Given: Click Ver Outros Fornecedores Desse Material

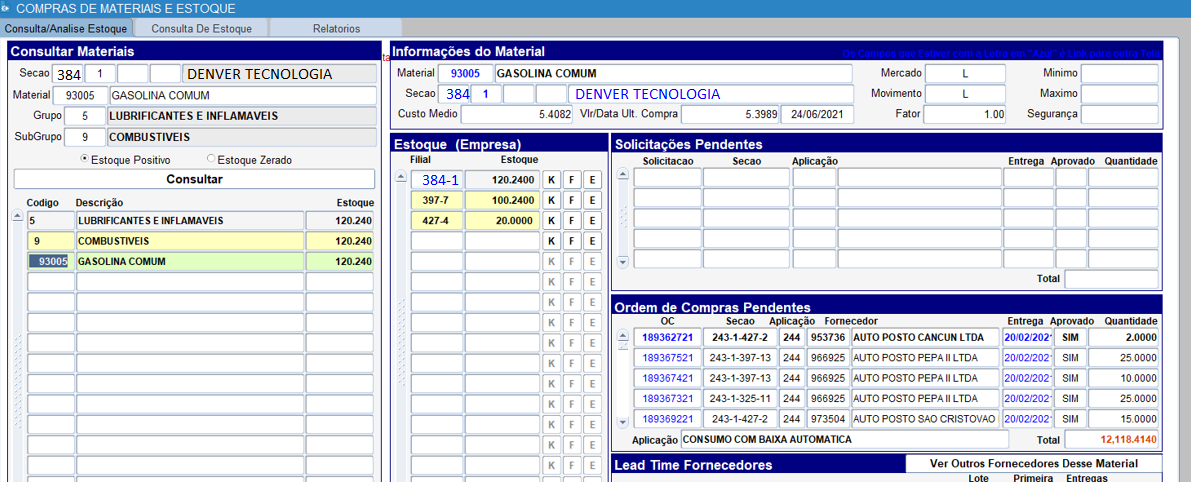Looking at the screenshot, I should [x=1033, y=463].
